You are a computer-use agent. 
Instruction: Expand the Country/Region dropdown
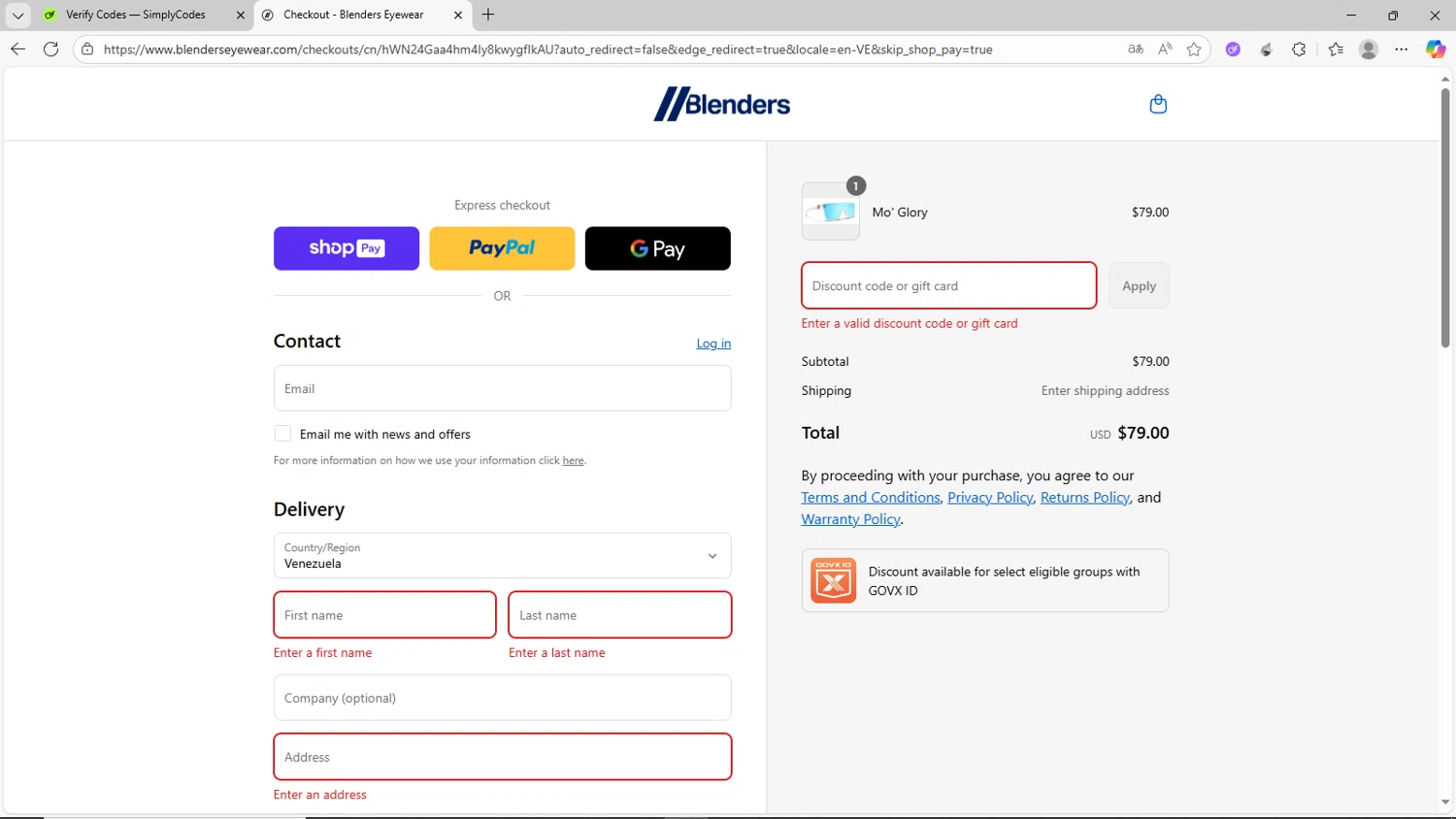point(502,556)
